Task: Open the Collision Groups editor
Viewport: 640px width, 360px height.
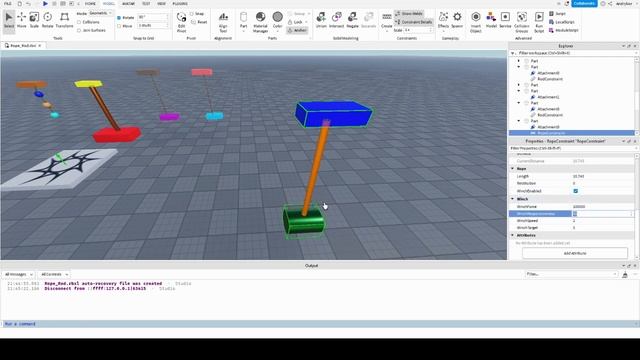Action: (x=522, y=22)
